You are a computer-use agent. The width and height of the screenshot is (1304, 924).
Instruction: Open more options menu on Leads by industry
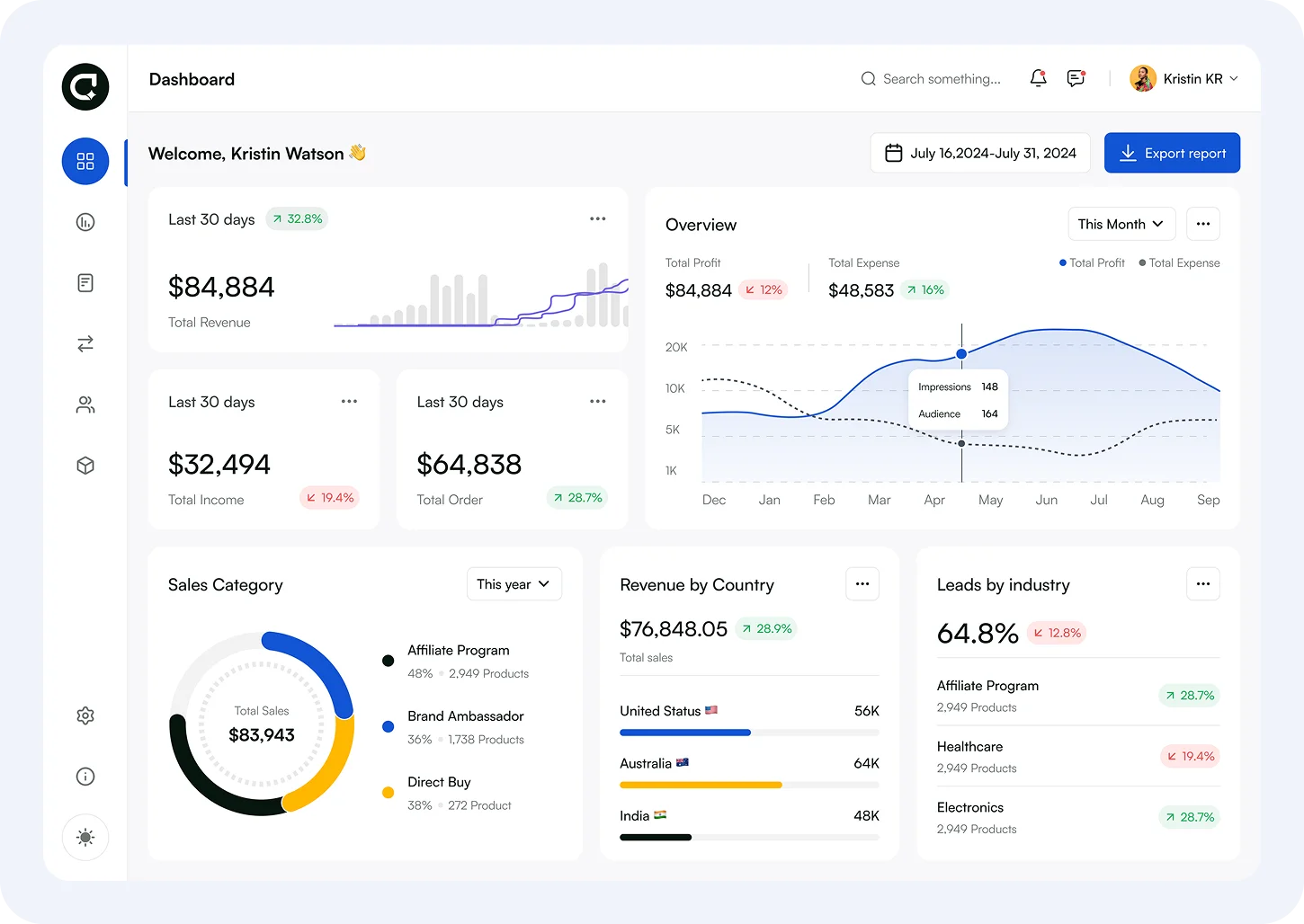tap(1202, 584)
